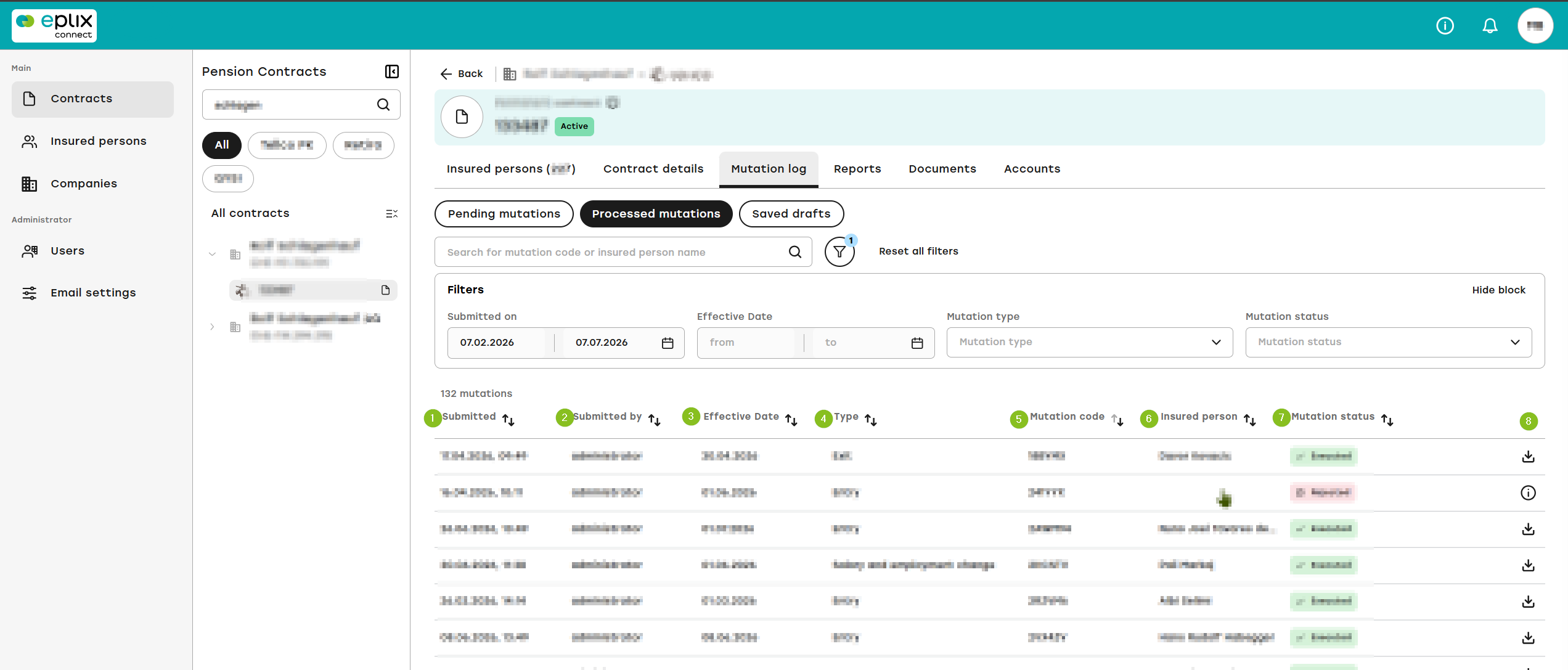
Task: Click the Submitted on start date 07.02.2026
Action: point(487,343)
